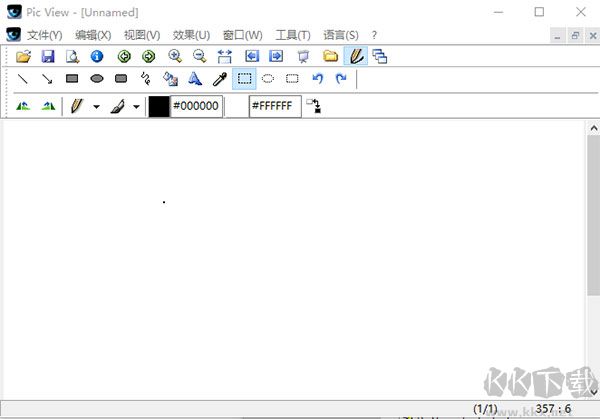600x419 pixels.
Task: Click the fit-to-window resize icon
Action: [225, 56]
